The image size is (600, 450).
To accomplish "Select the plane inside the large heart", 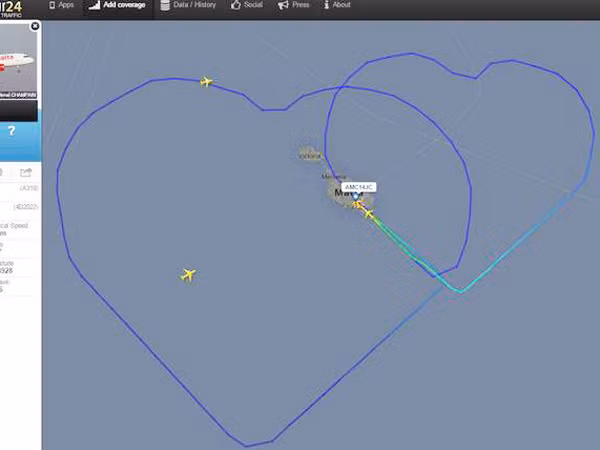I will pyautogui.click(x=188, y=275).
